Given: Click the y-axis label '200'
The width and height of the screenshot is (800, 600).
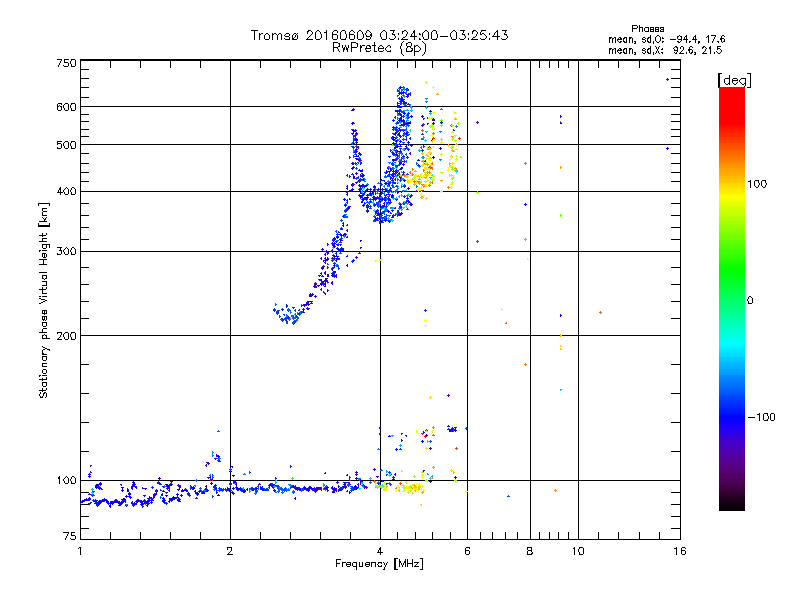Looking at the screenshot, I should [x=67, y=336].
